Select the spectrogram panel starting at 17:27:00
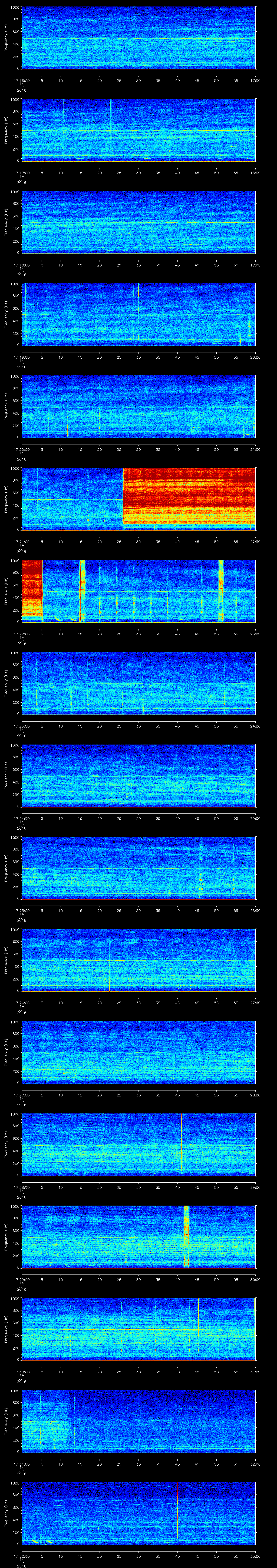 138,1052
